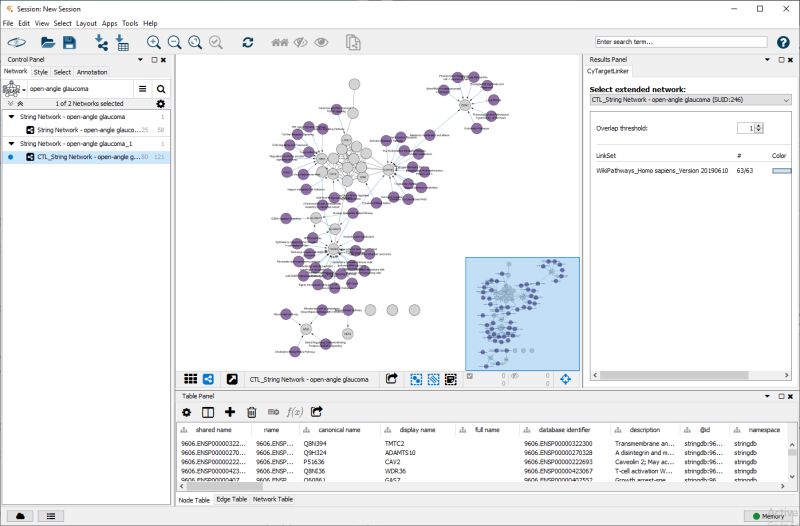Export network view as image icon
The image size is (800, 526).
(x=391, y=379)
